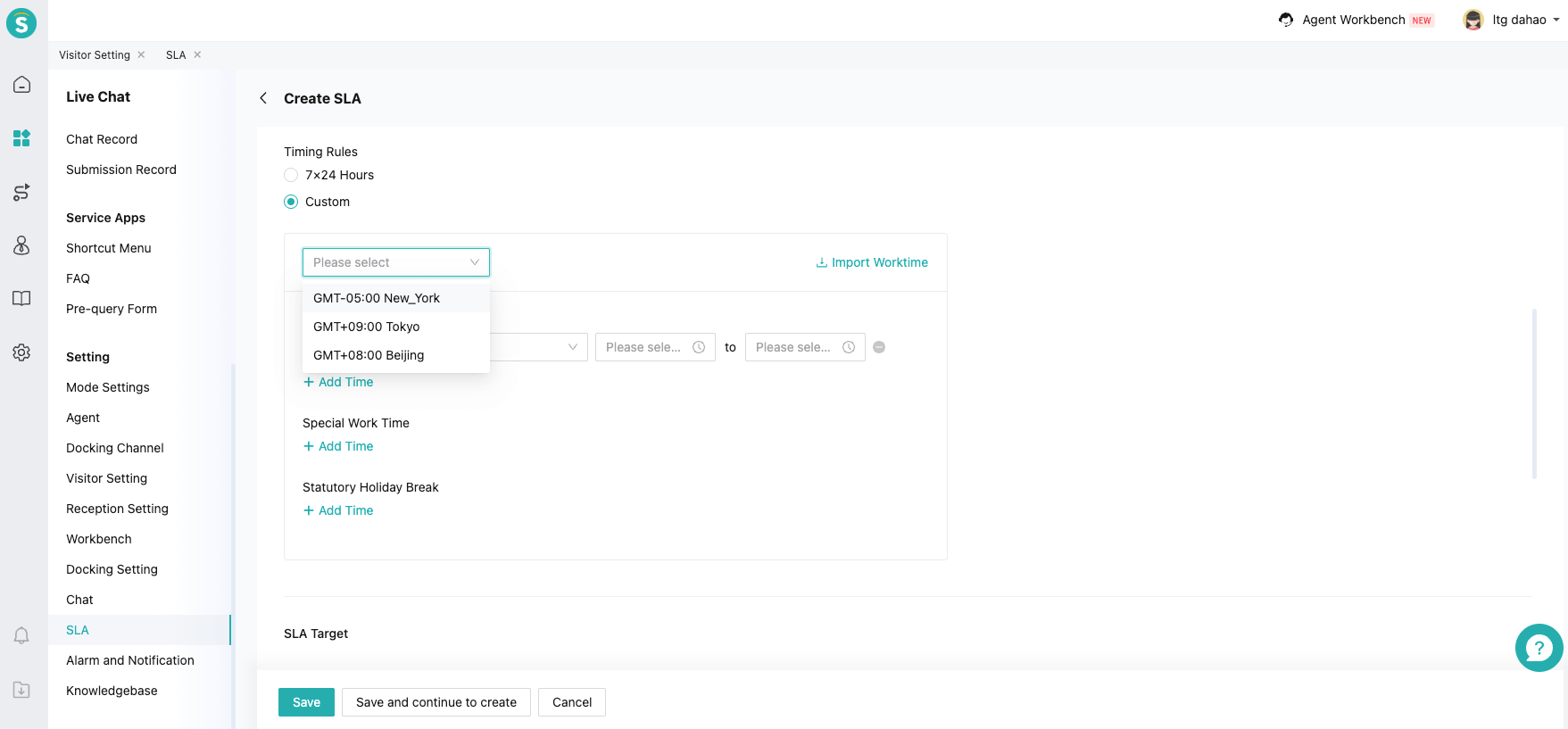Click Import Worktime link
Screen dimensions: 1568x729
click(x=872, y=262)
